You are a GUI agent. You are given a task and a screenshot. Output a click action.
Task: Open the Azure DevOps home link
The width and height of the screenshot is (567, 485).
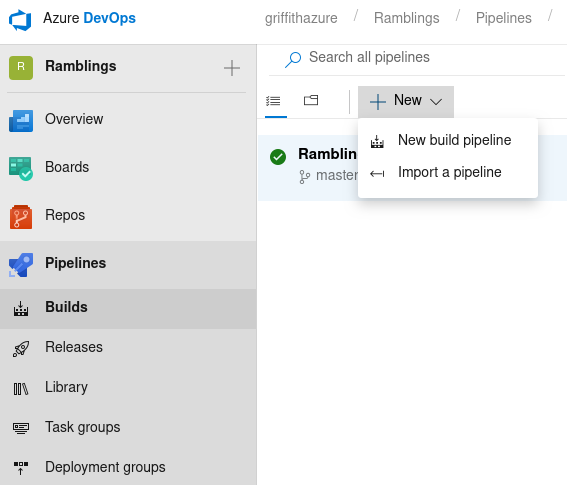[89, 18]
